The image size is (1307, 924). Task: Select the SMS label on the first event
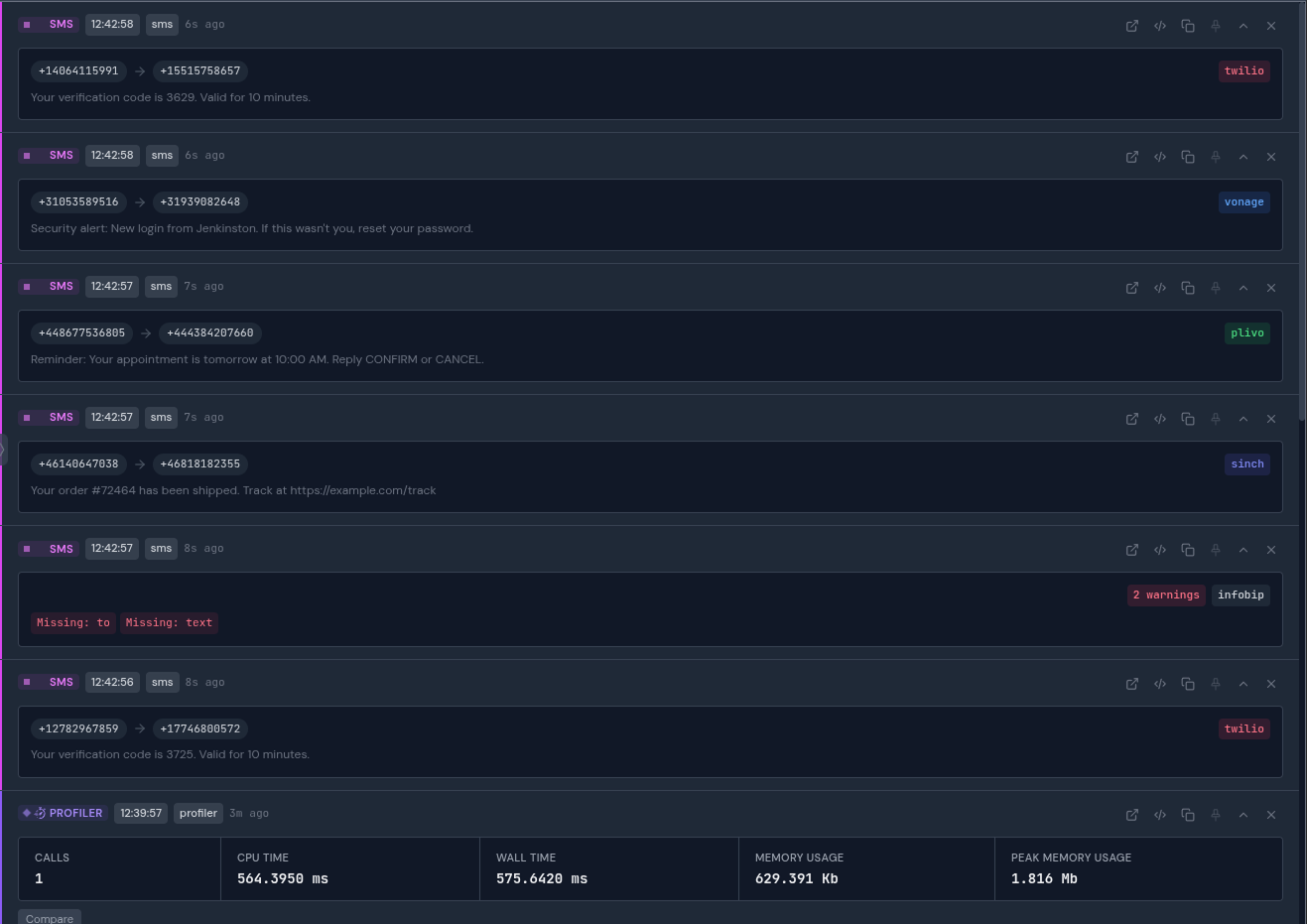point(50,24)
